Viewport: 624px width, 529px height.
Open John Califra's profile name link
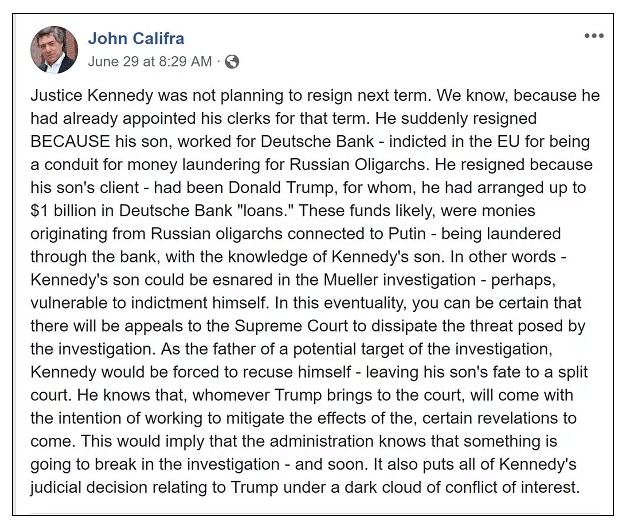coord(136,39)
